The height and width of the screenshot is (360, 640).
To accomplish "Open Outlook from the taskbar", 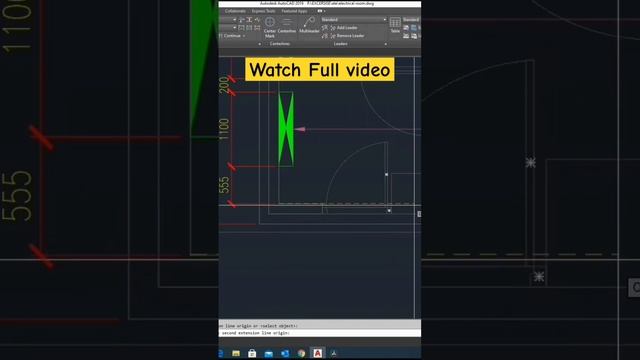I will [285, 353].
